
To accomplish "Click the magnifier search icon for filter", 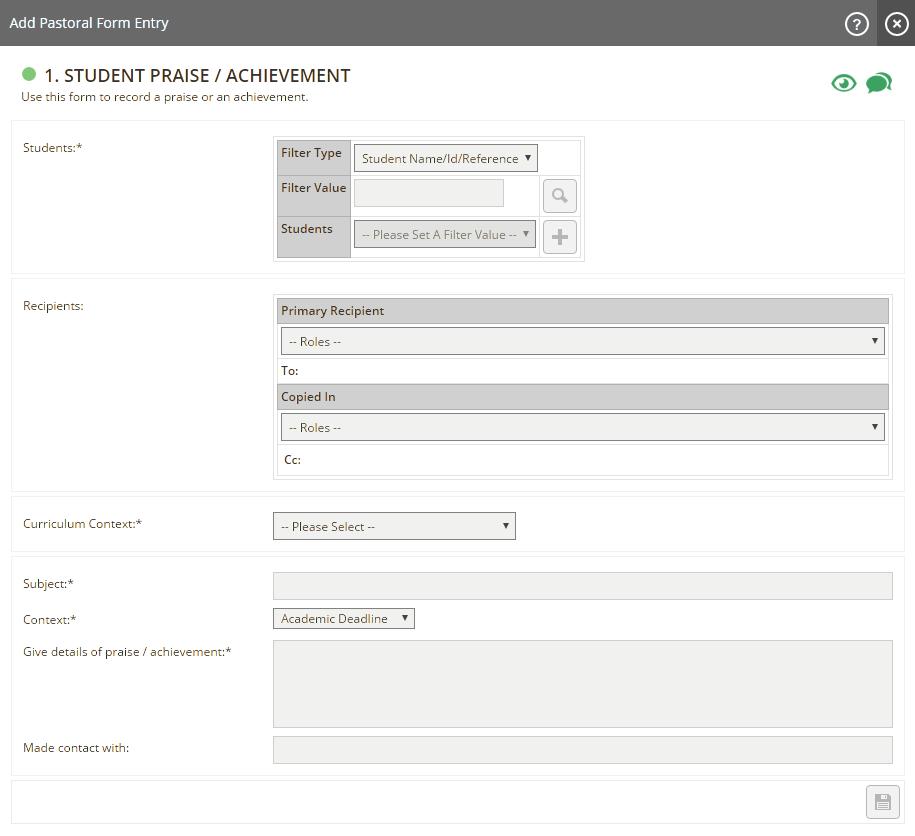I will [560, 196].
